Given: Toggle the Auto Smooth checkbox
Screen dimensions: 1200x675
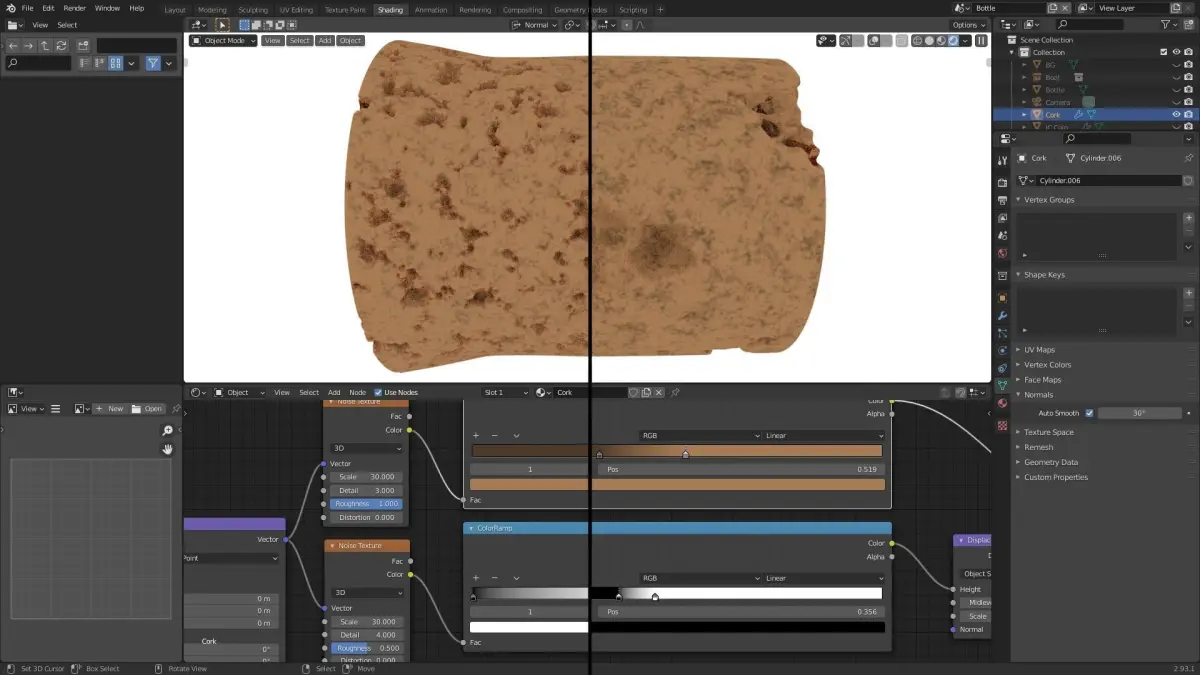Looking at the screenshot, I should coord(1089,413).
